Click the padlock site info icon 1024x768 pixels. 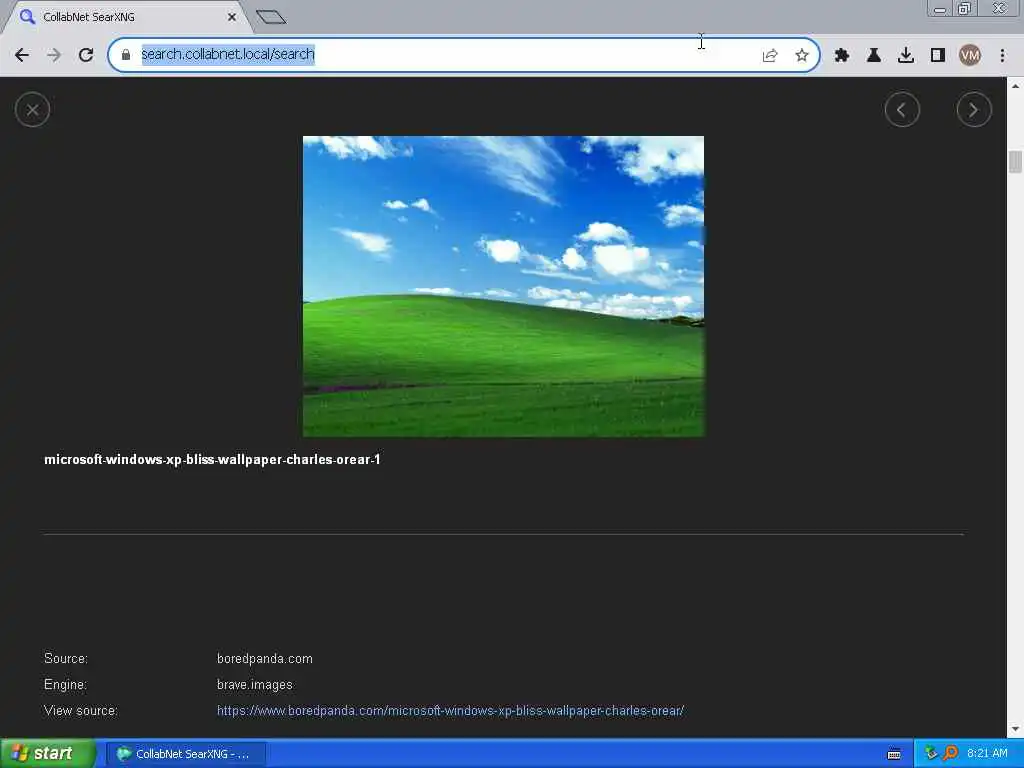pyautogui.click(x=126, y=55)
